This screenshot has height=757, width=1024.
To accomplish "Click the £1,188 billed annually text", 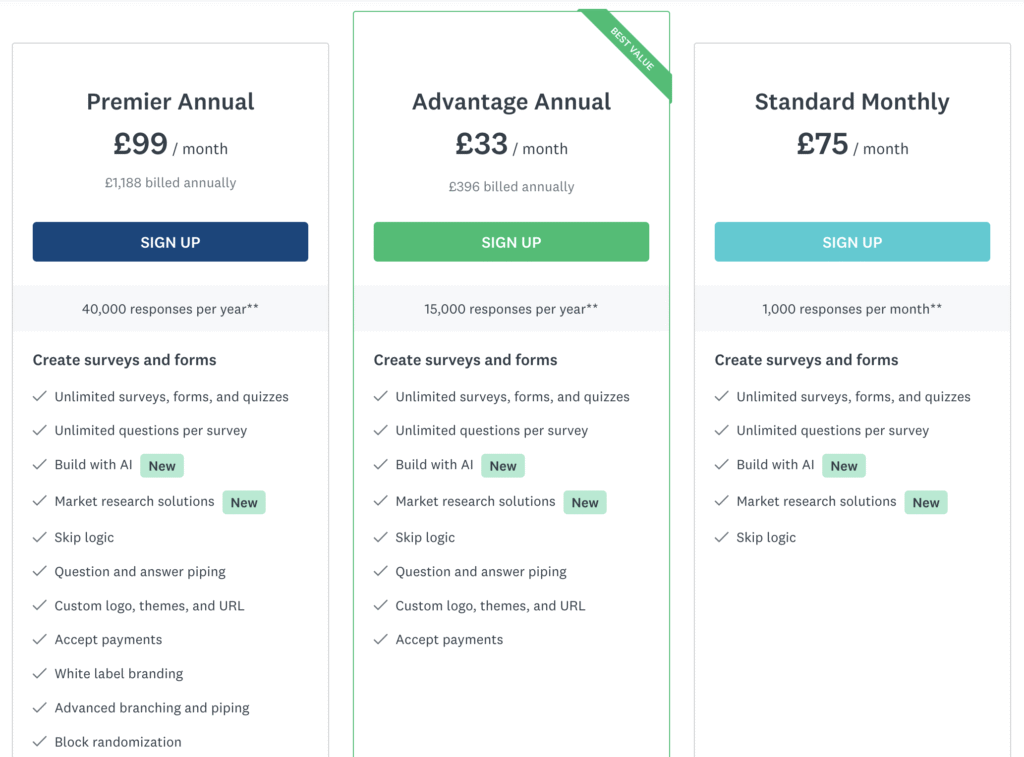I will (170, 182).
